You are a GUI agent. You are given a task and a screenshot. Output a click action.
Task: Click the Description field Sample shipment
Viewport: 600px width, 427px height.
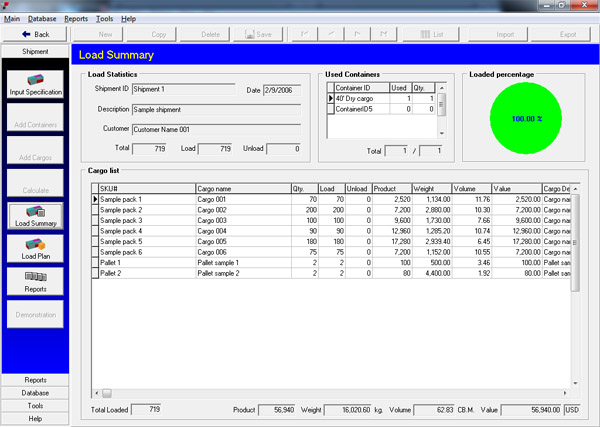click(217, 109)
